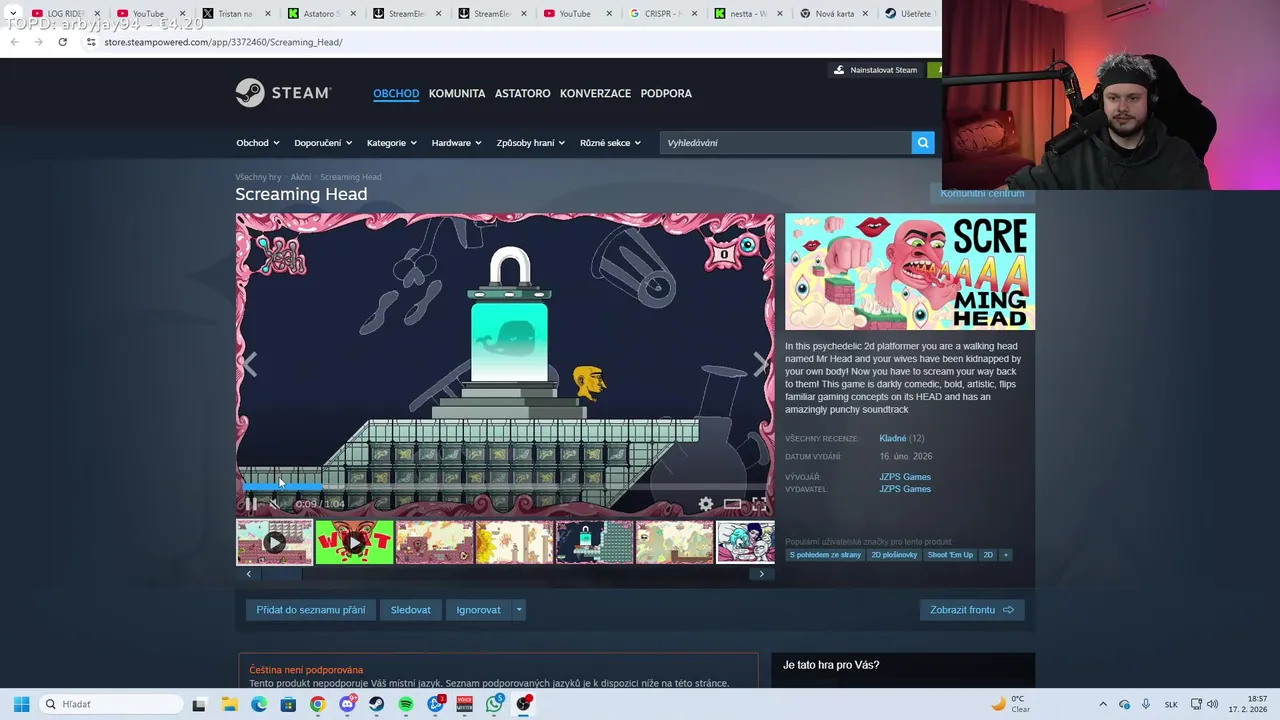Open the Hardware dropdown menu
The width and height of the screenshot is (1280, 720).
pos(457,143)
